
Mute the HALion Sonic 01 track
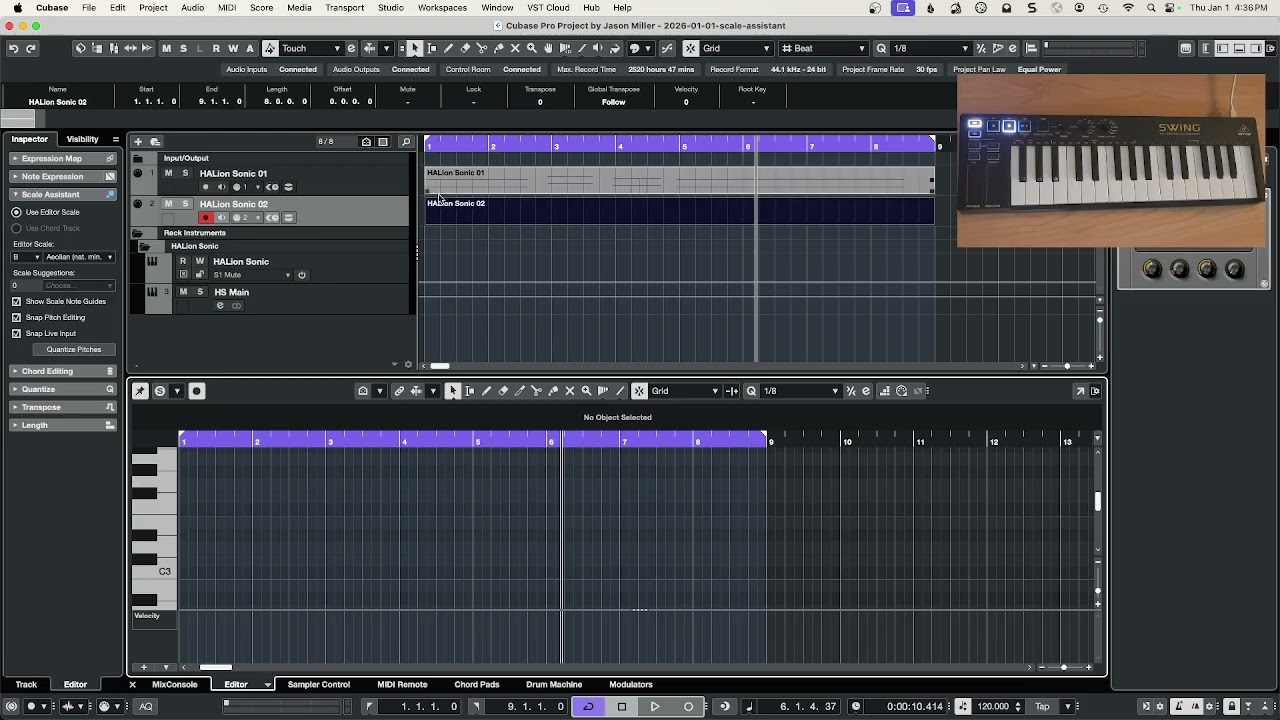point(168,173)
